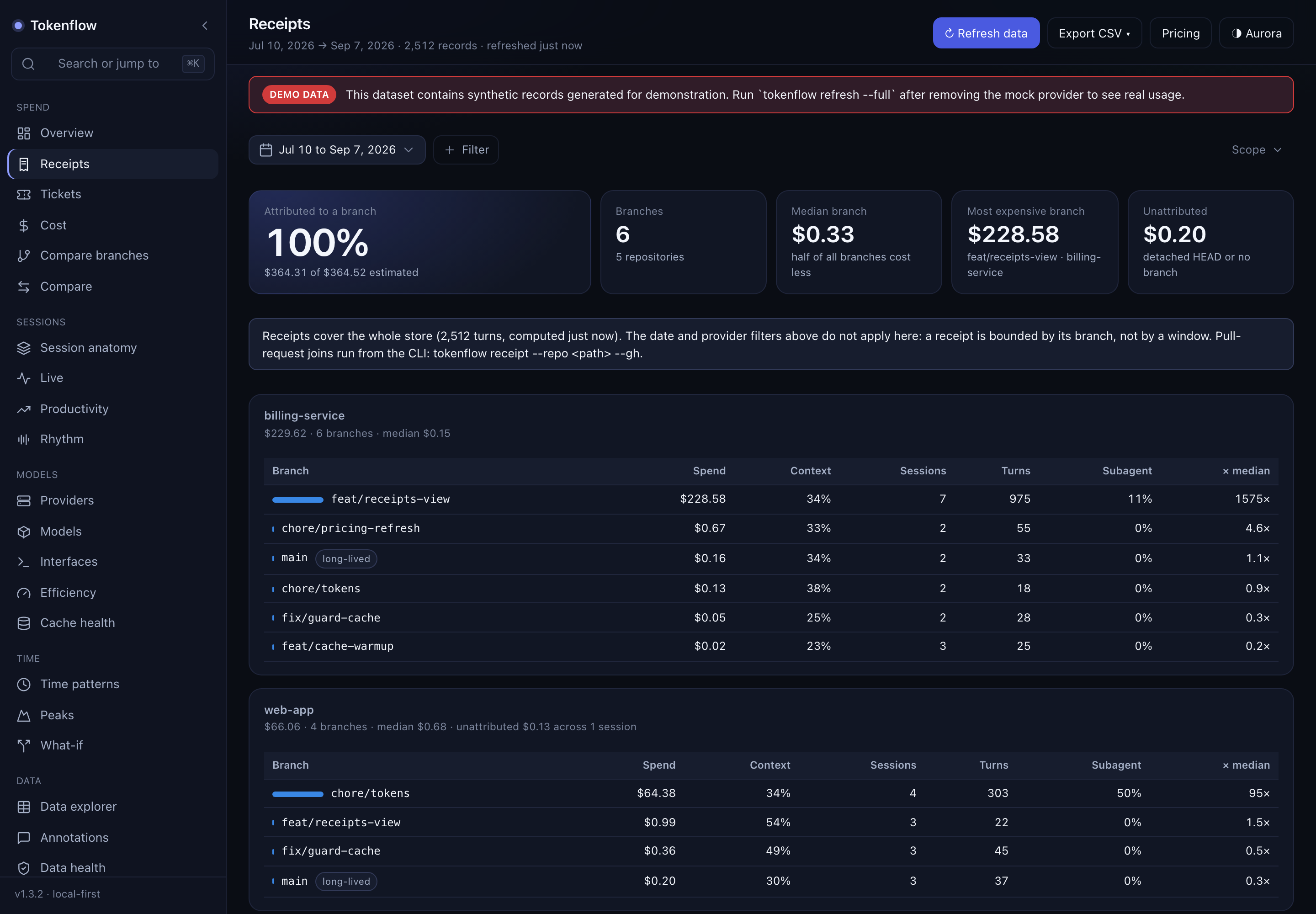Click the Median branch $0.33 card
The image size is (1316, 914).
(x=859, y=242)
